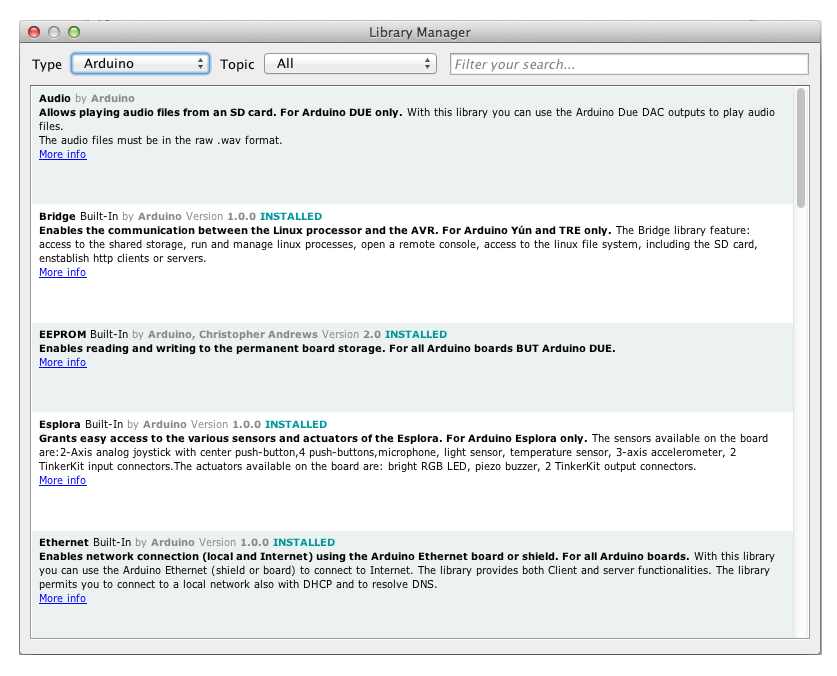The width and height of the screenshot is (837, 676).
Task: Click the Ethernet INSTALLED status label
Action: tap(304, 543)
